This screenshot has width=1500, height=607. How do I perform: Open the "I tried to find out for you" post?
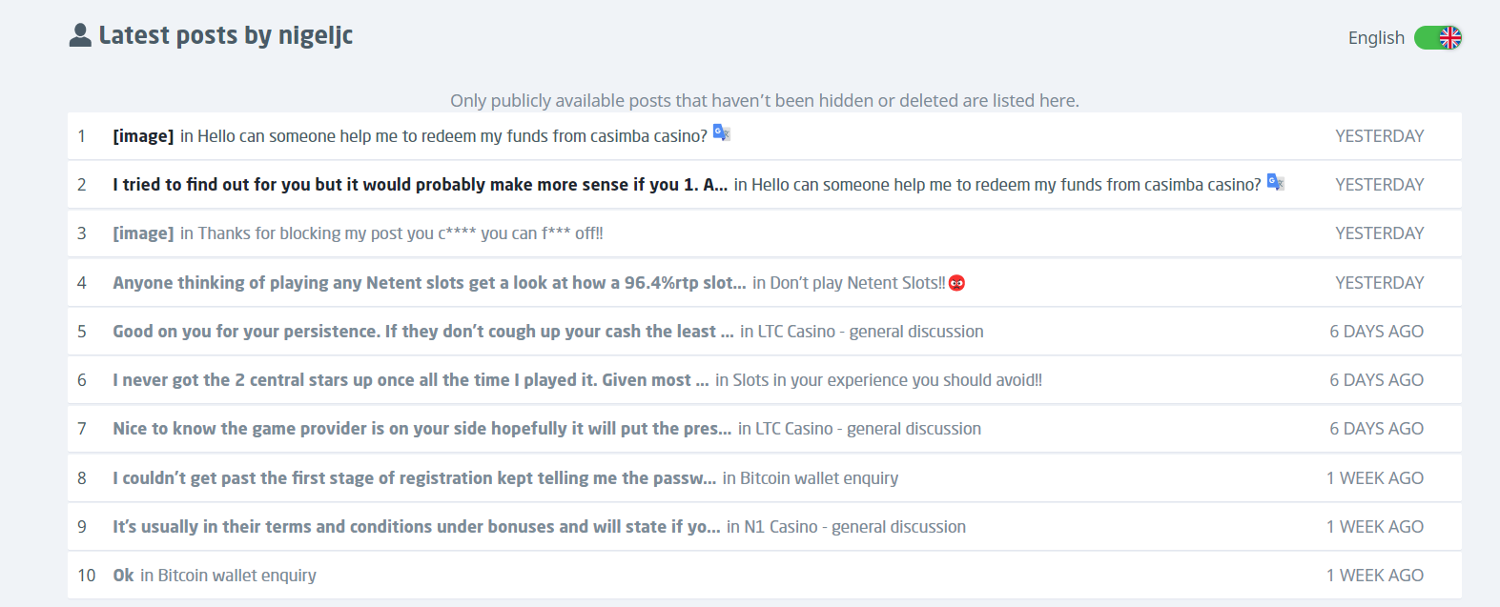420,185
